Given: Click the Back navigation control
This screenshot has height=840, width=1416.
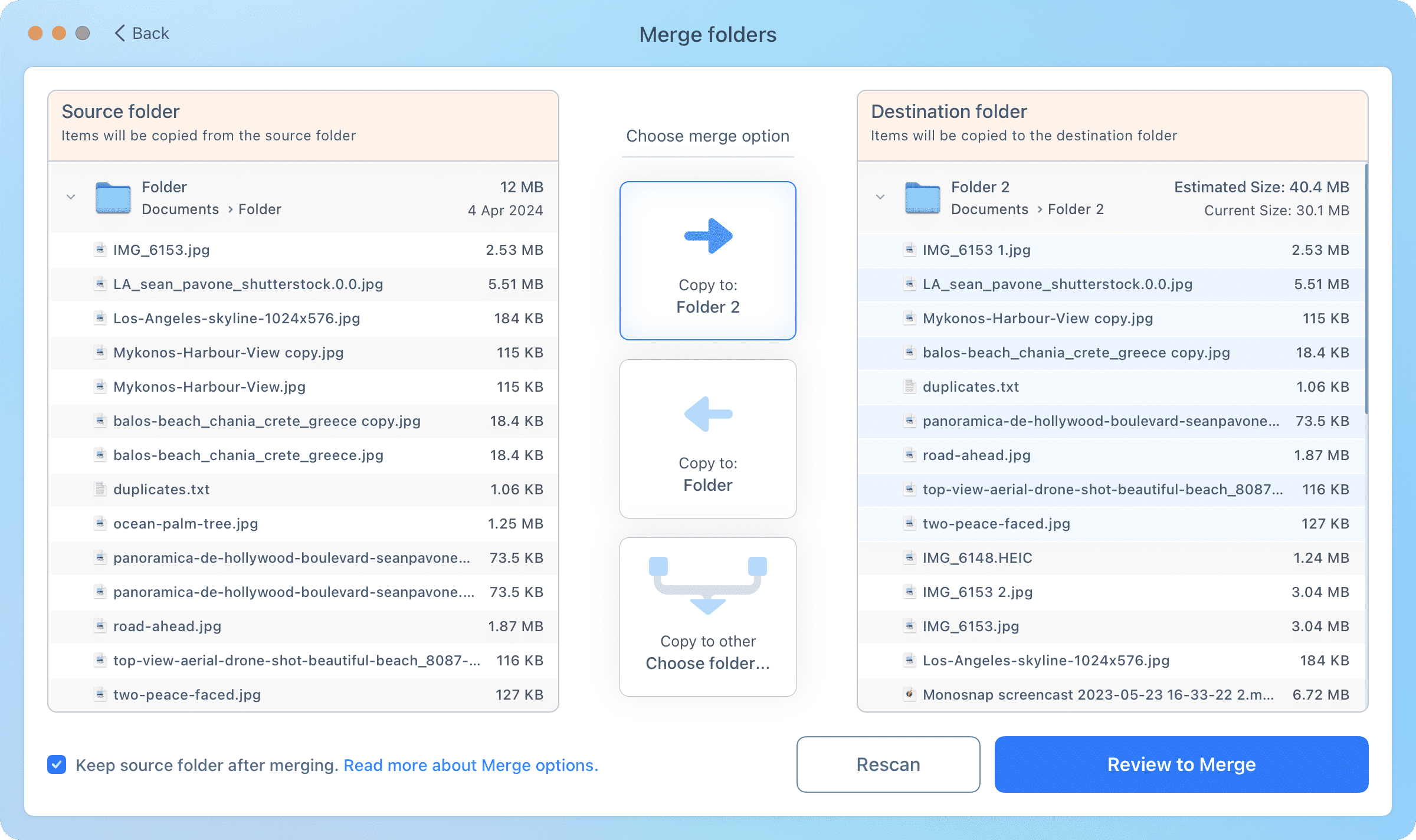Looking at the screenshot, I should pyautogui.click(x=140, y=33).
